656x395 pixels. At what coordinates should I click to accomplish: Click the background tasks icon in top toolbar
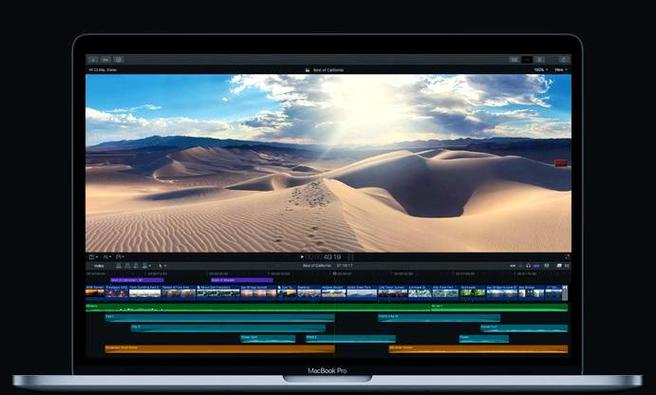(x=119, y=60)
